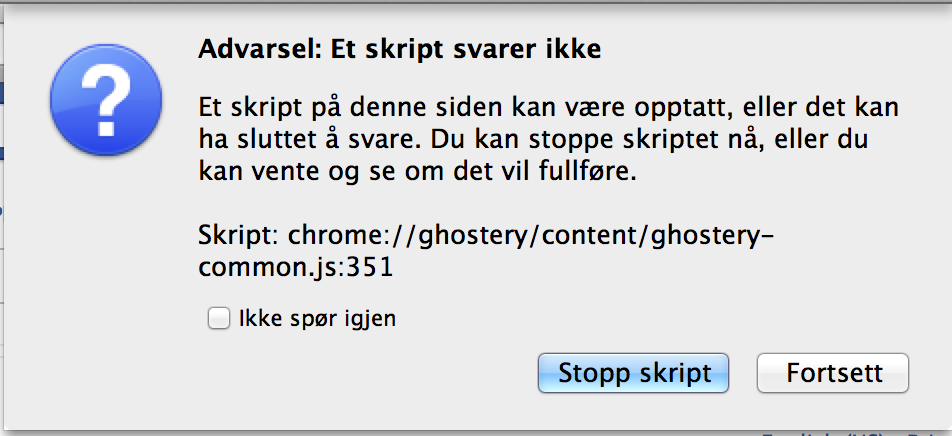Stop the script with "Stopp skript"

(633, 373)
